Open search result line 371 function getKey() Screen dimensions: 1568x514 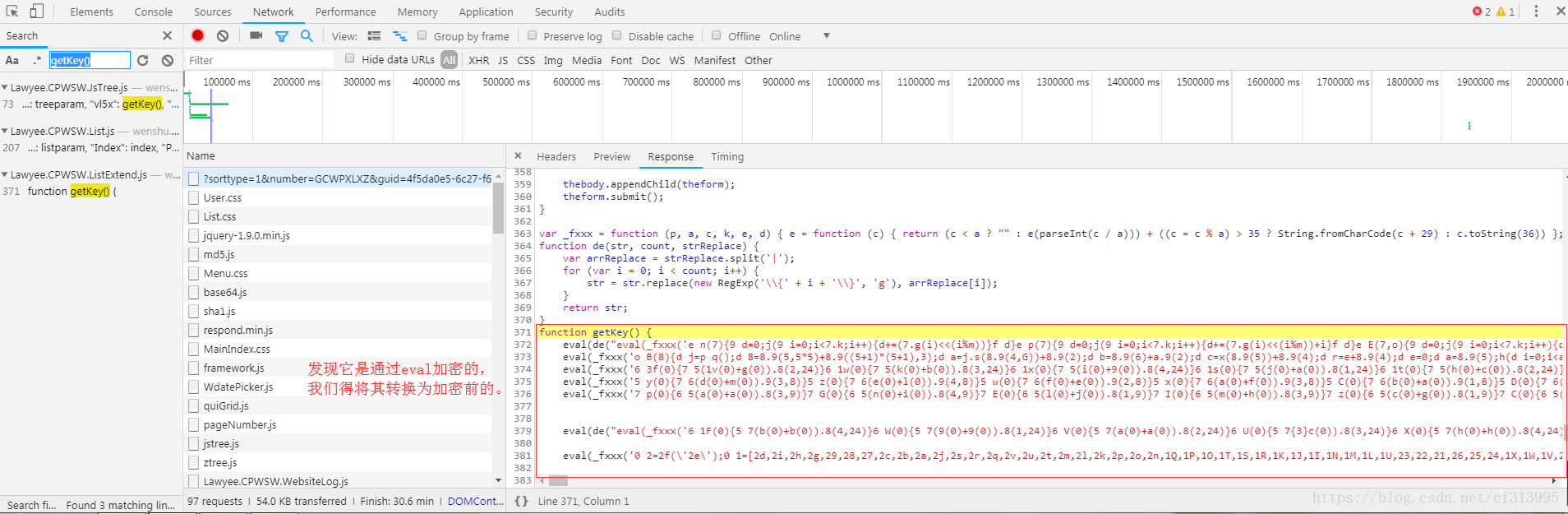[x=90, y=191]
